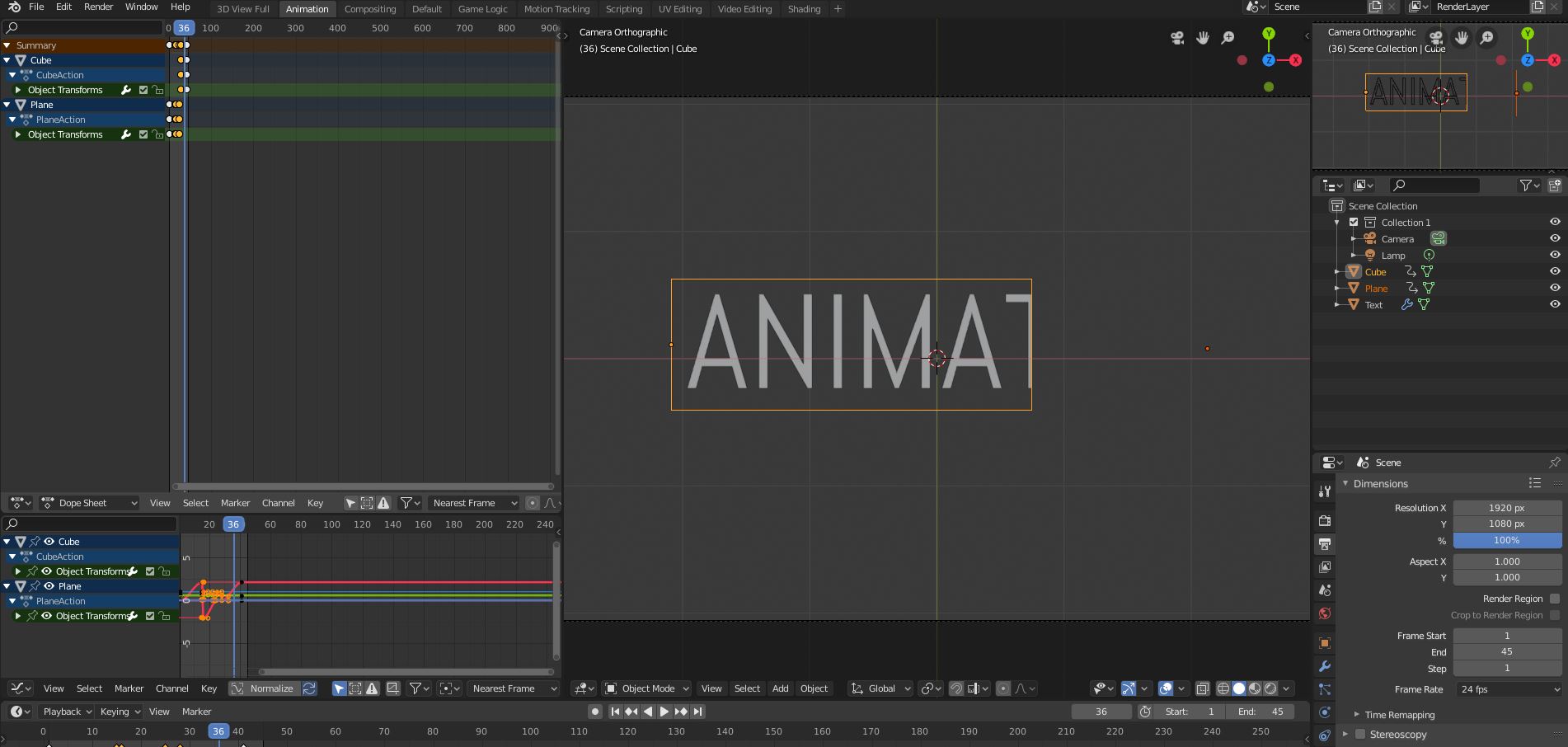This screenshot has width=1568, height=747.
Task: Open the Render menu
Action: [98, 7]
